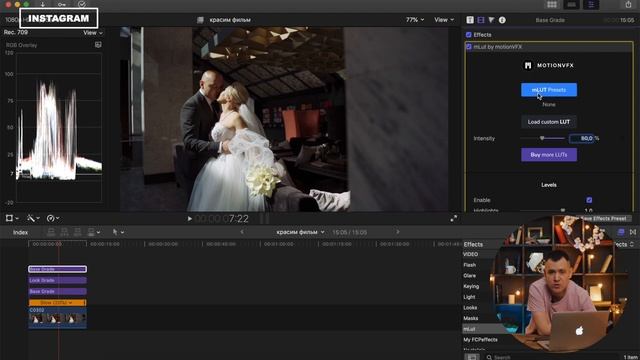Viewport: 640px width, 360px height.
Task: Toggle the timeline layout icon in toolbar
Action: click(x=571, y=4)
